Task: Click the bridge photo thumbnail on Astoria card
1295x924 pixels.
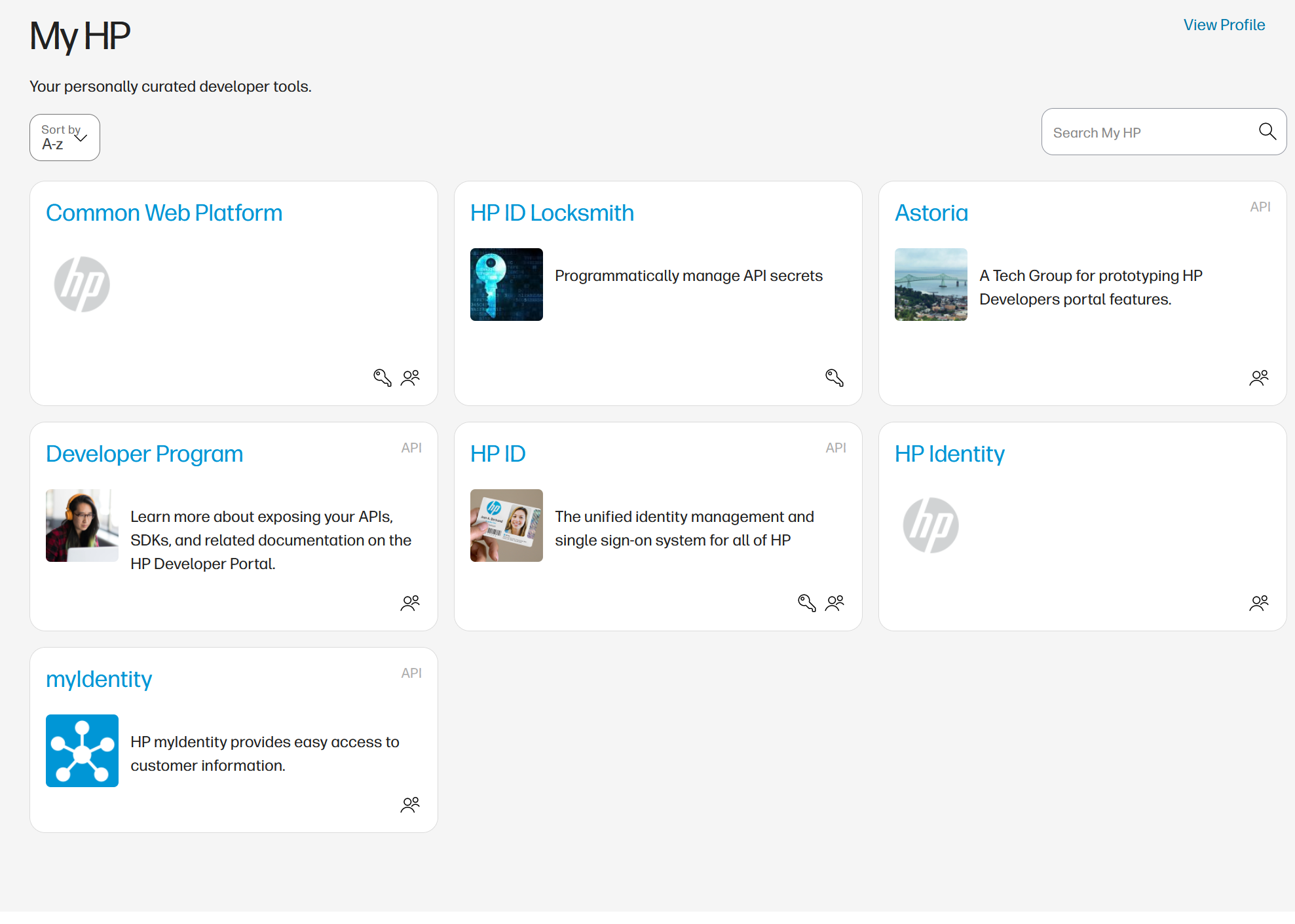Action: [931, 284]
